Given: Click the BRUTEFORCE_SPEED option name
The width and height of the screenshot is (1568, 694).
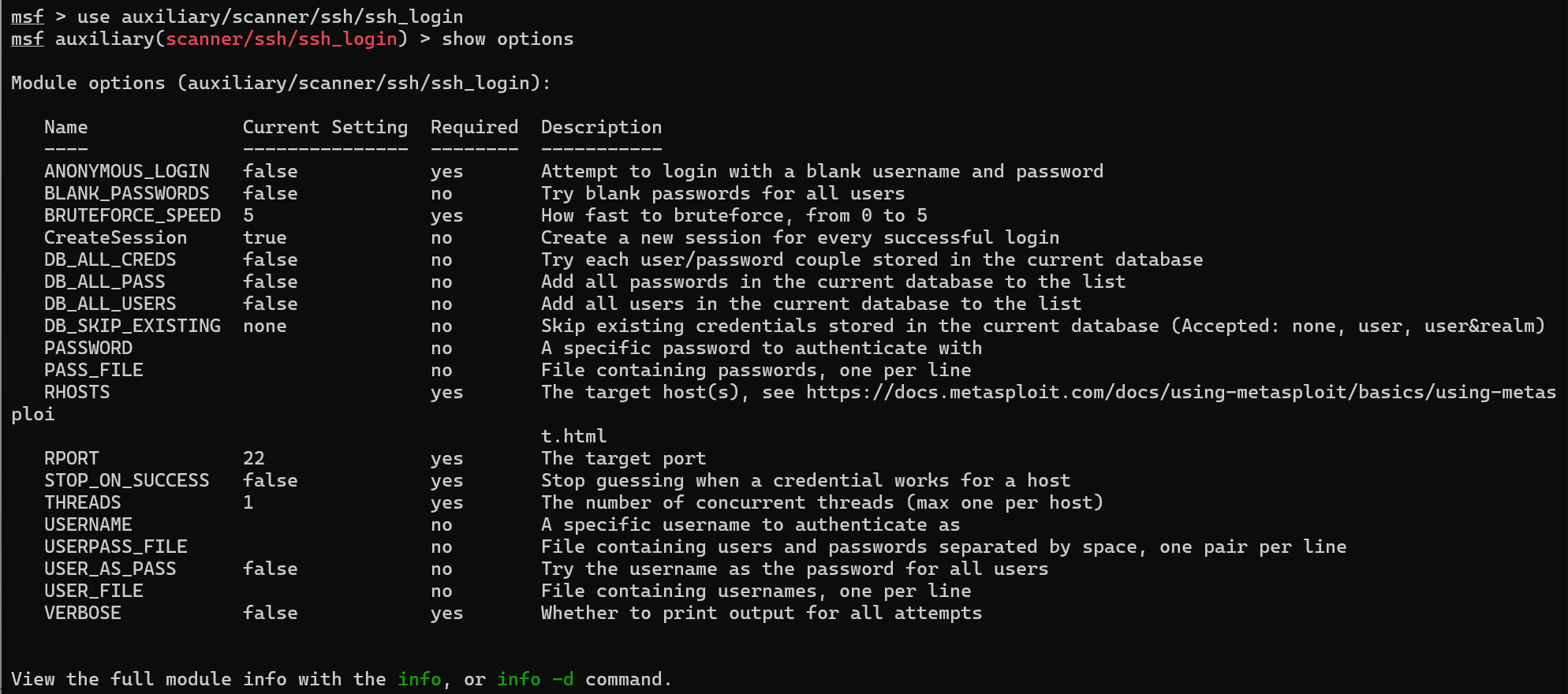Looking at the screenshot, I should click(x=133, y=215).
